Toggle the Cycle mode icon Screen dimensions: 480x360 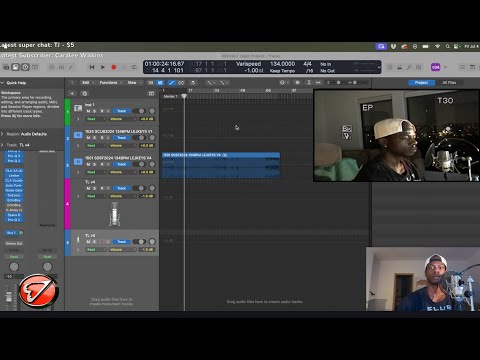pos(134,67)
